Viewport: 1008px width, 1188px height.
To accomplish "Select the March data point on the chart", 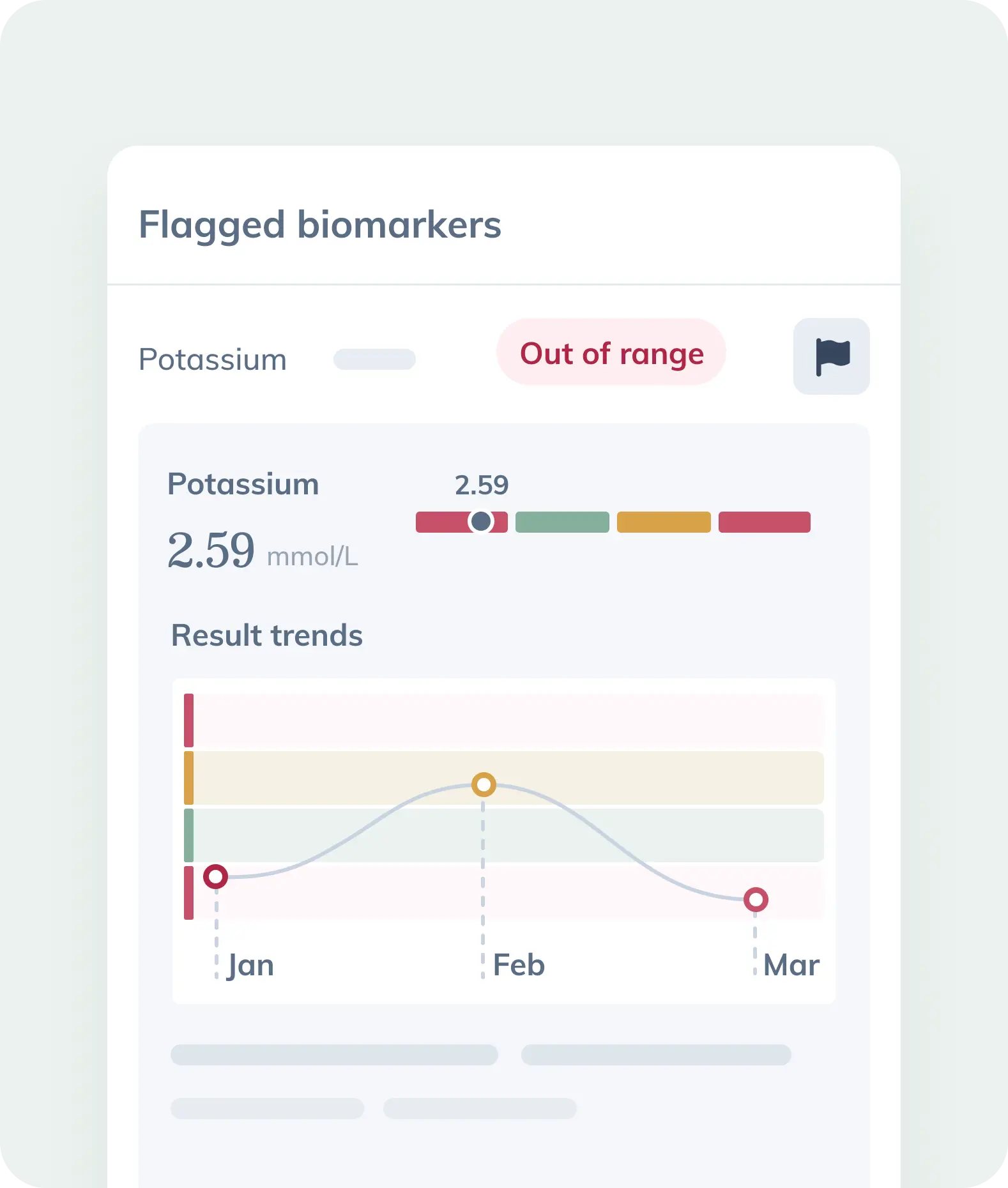I will coord(756,899).
